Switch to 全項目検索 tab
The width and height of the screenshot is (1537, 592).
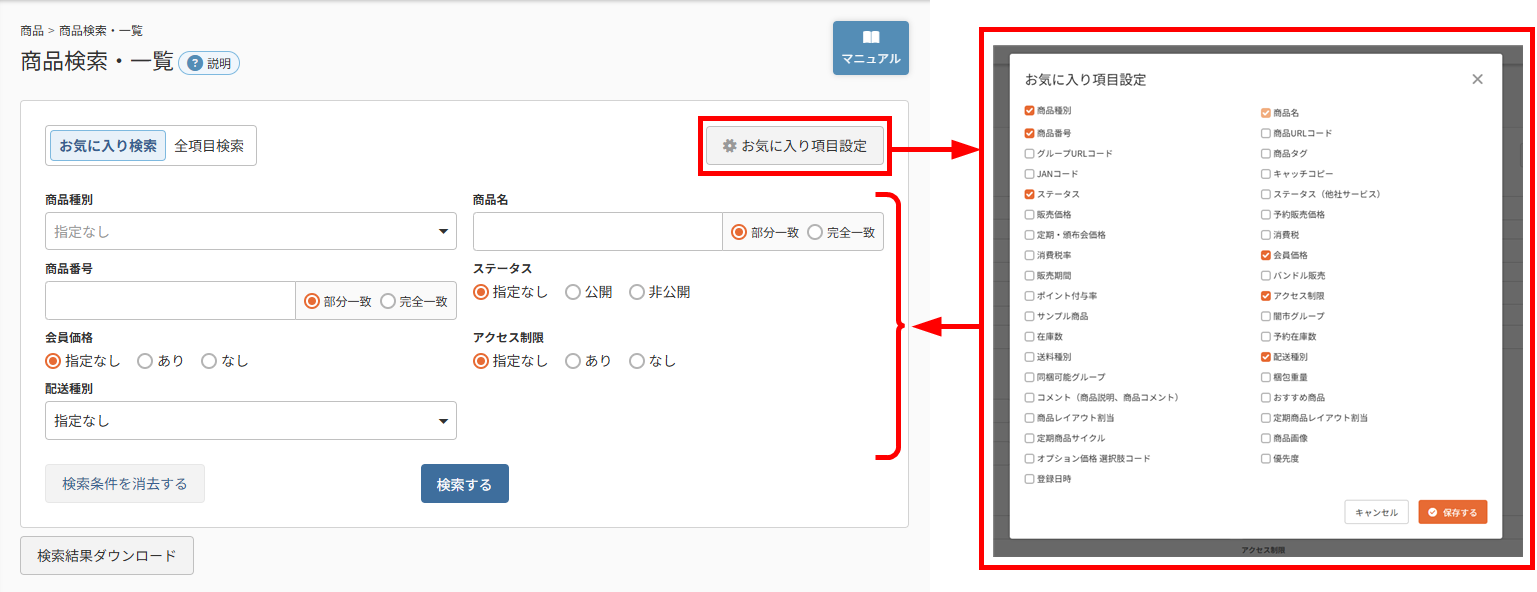click(x=209, y=145)
